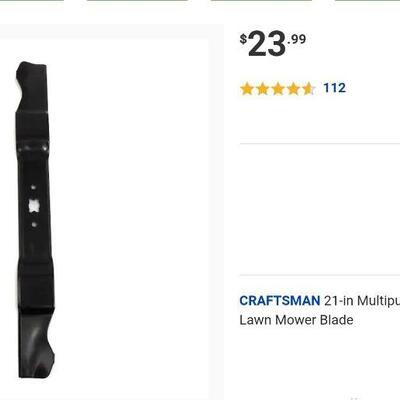Click the second gold rating star
This screenshot has height=400, width=400.
(x=262, y=89)
